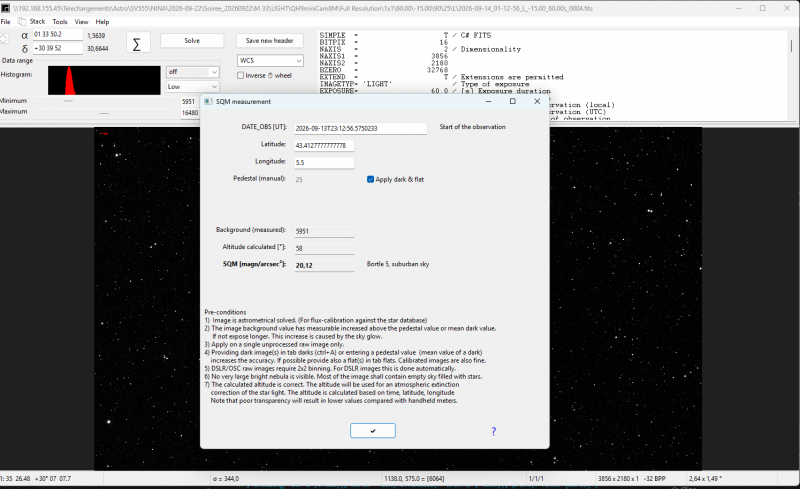Open the View menu
The height and width of the screenshot is (489, 800).
click(82, 21)
